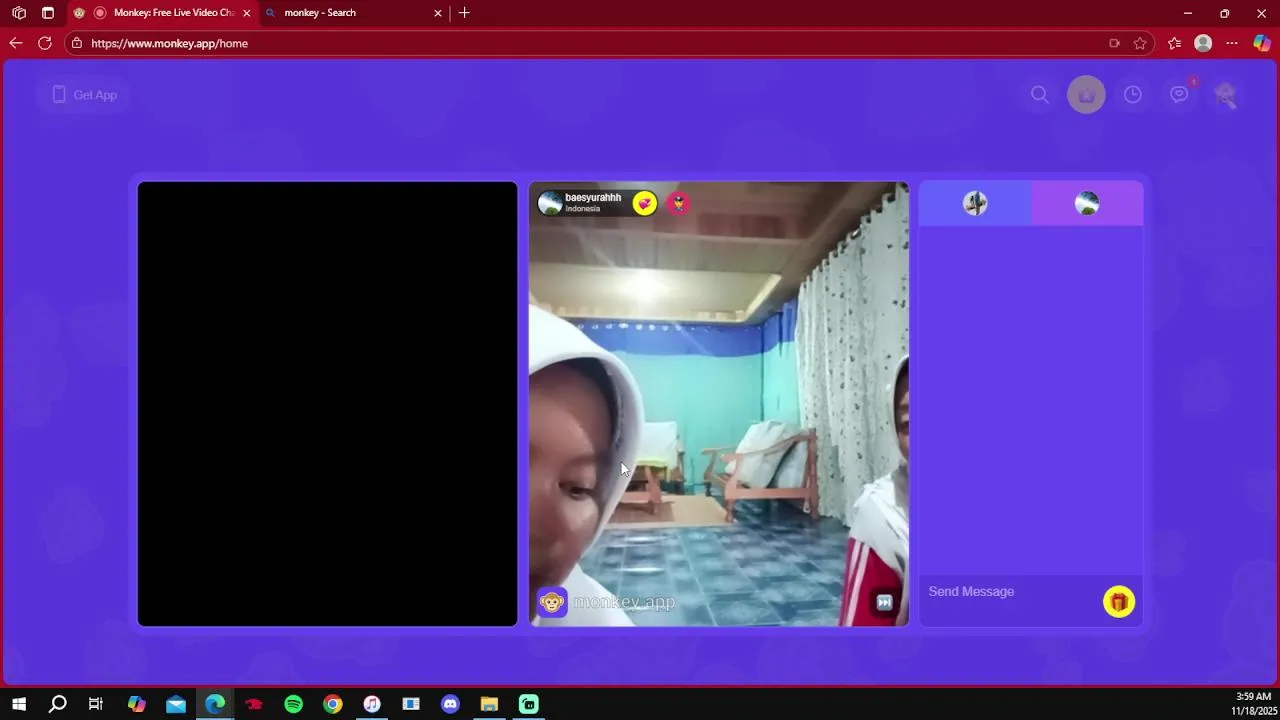Close the monkey - Search tab

437,13
